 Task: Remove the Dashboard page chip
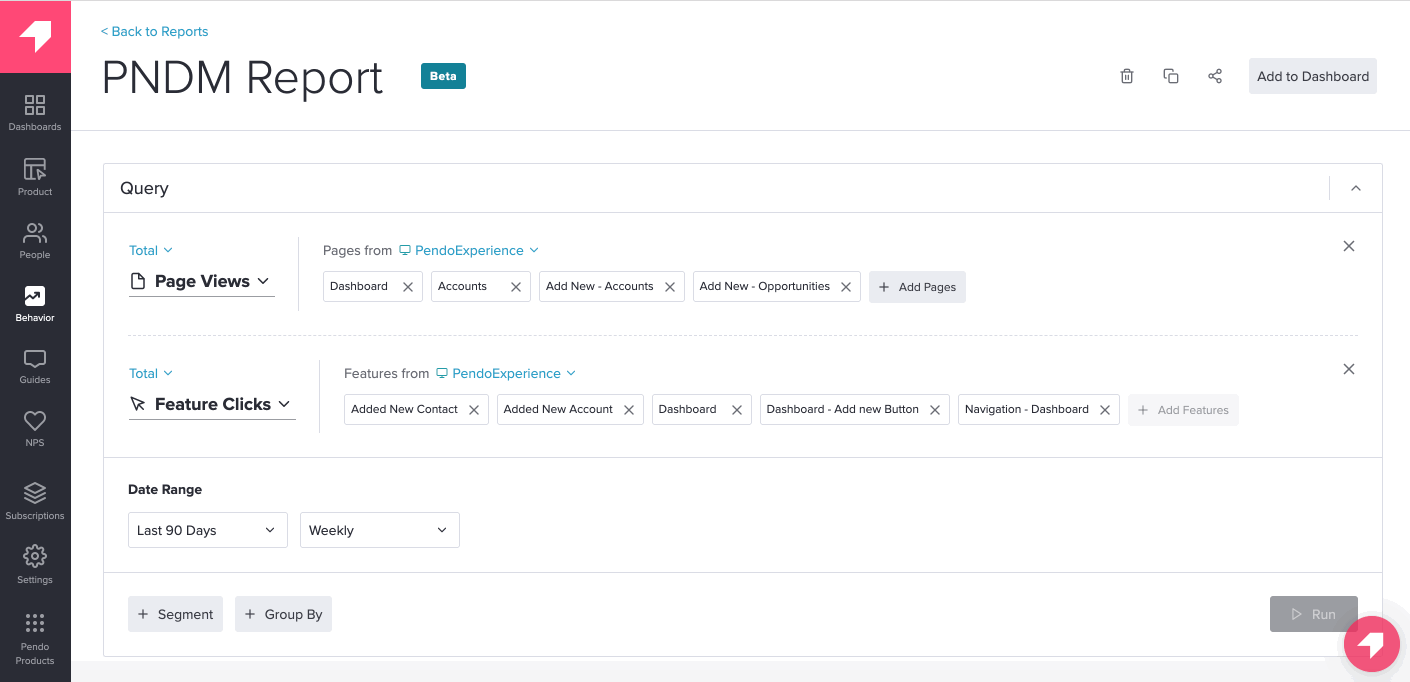click(408, 287)
